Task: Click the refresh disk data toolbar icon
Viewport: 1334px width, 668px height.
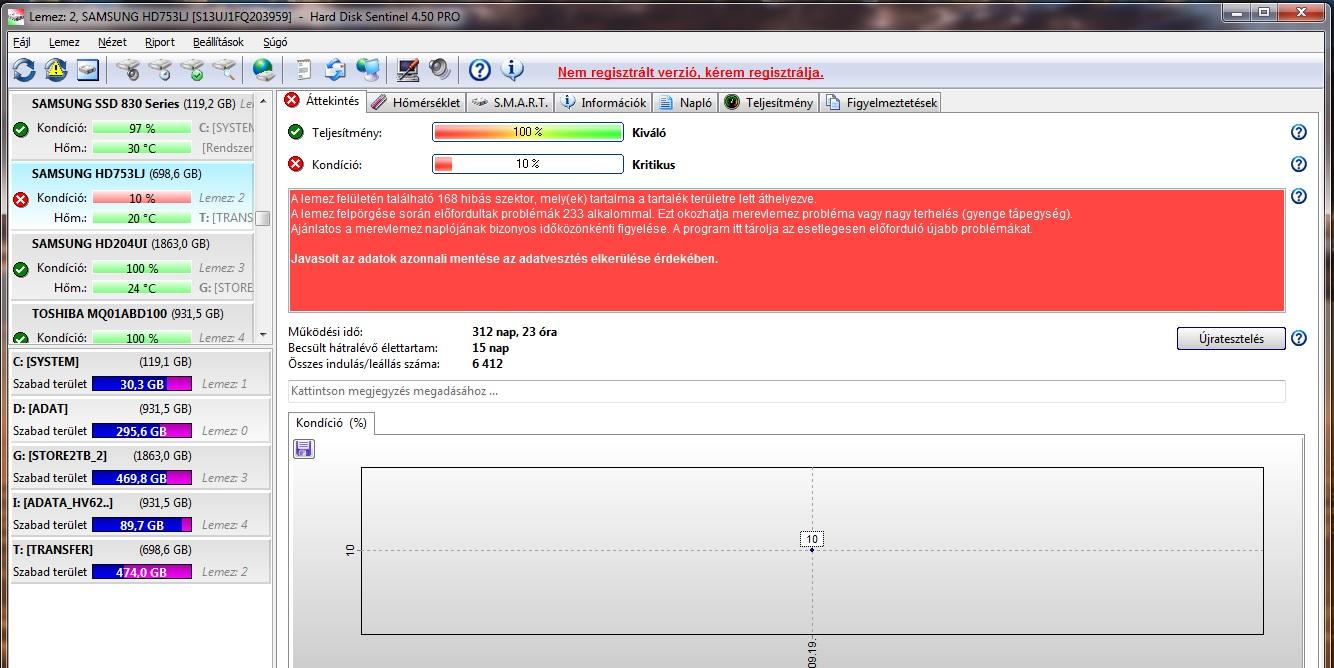Action: pyautogui.click(x=24, y=70)
